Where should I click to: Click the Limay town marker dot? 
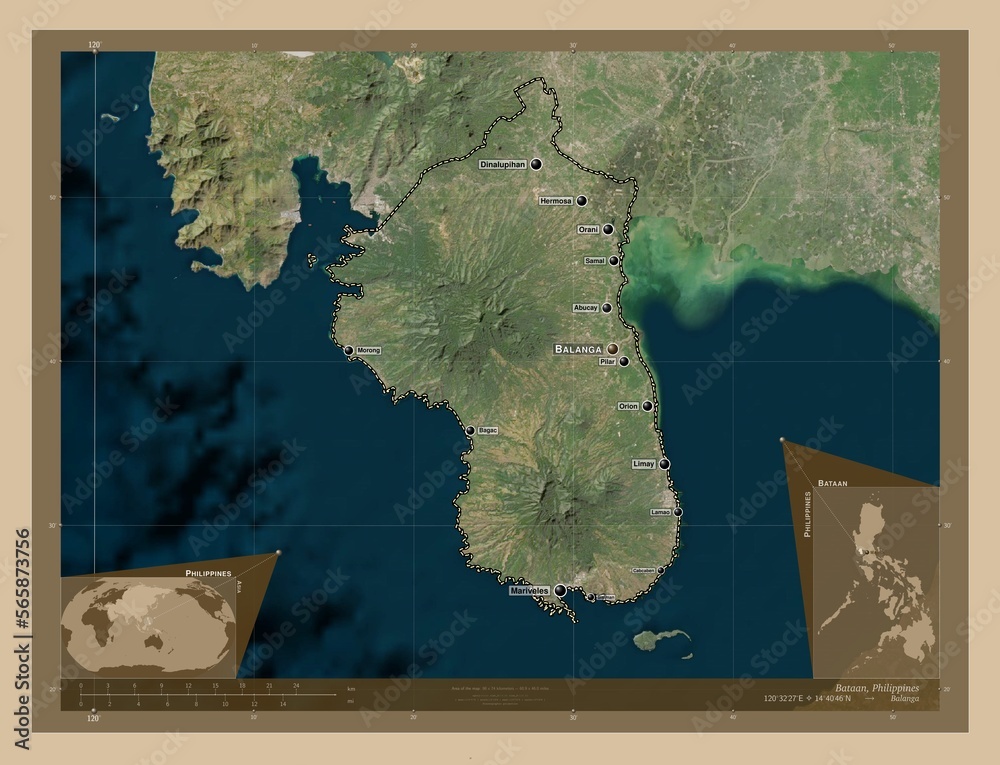[665, 464]
